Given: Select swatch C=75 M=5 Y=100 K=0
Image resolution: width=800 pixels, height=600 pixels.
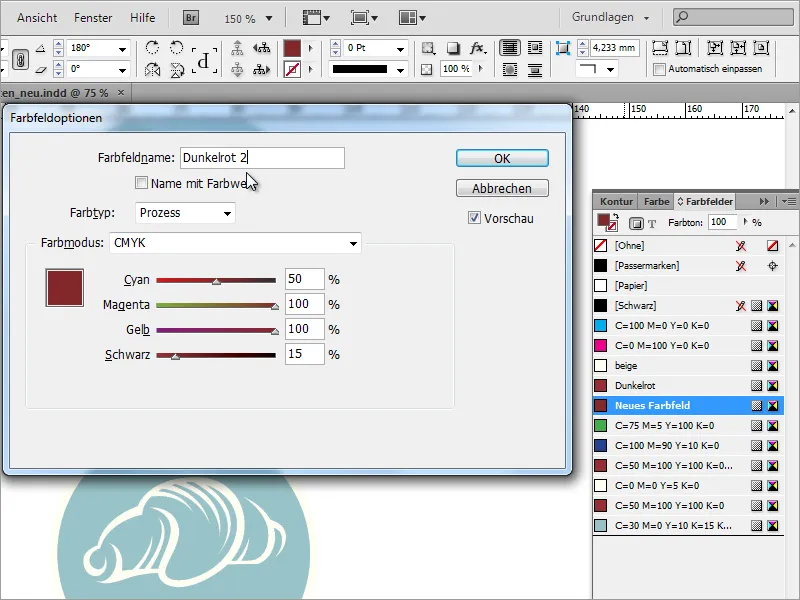Looking at the screenshot, I should point(688,426).
